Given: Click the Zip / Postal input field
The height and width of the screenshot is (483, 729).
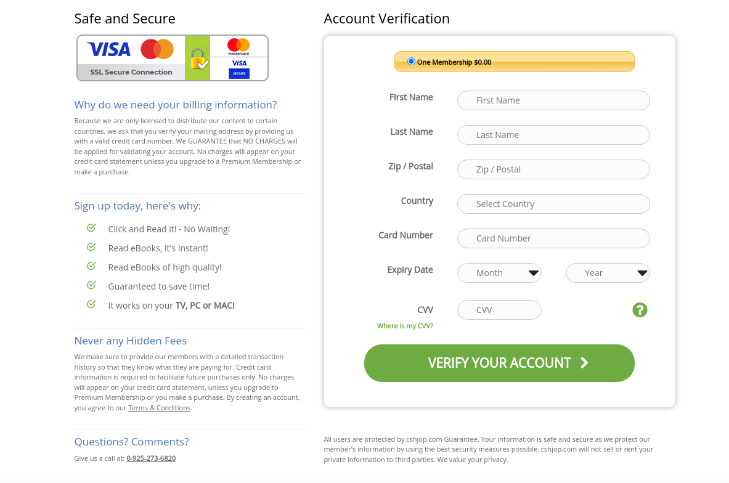Looking at the screenshot, I should (x=553, y=169).
